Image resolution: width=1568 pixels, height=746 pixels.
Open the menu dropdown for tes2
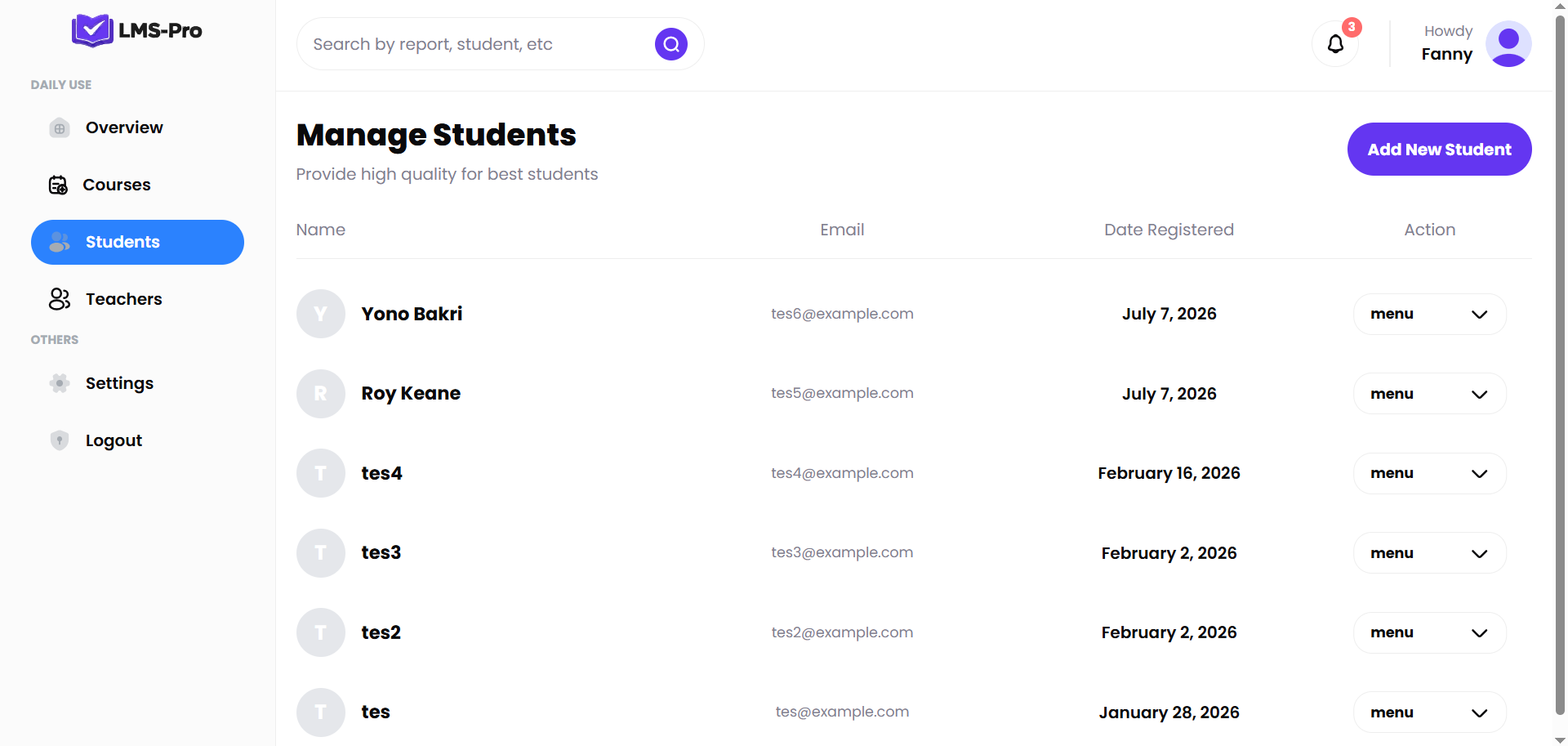coord(1430,632)
